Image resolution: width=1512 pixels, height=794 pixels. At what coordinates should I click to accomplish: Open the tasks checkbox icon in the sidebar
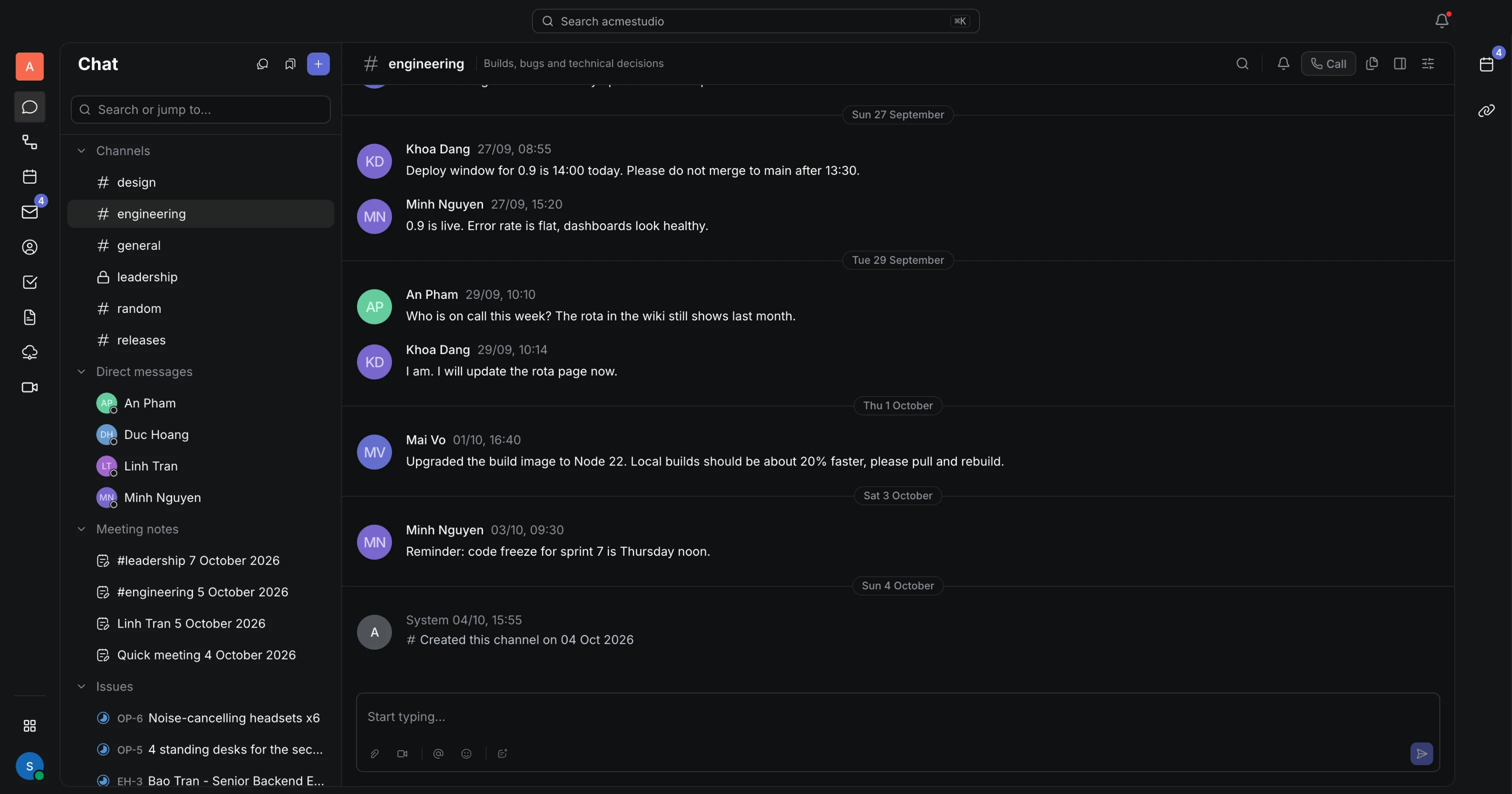29,282
